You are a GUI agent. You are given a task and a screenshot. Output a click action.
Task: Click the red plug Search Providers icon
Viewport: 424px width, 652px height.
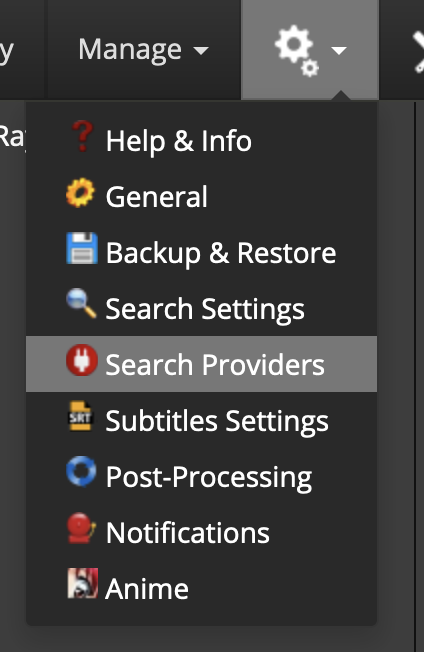tap(82, 360)
